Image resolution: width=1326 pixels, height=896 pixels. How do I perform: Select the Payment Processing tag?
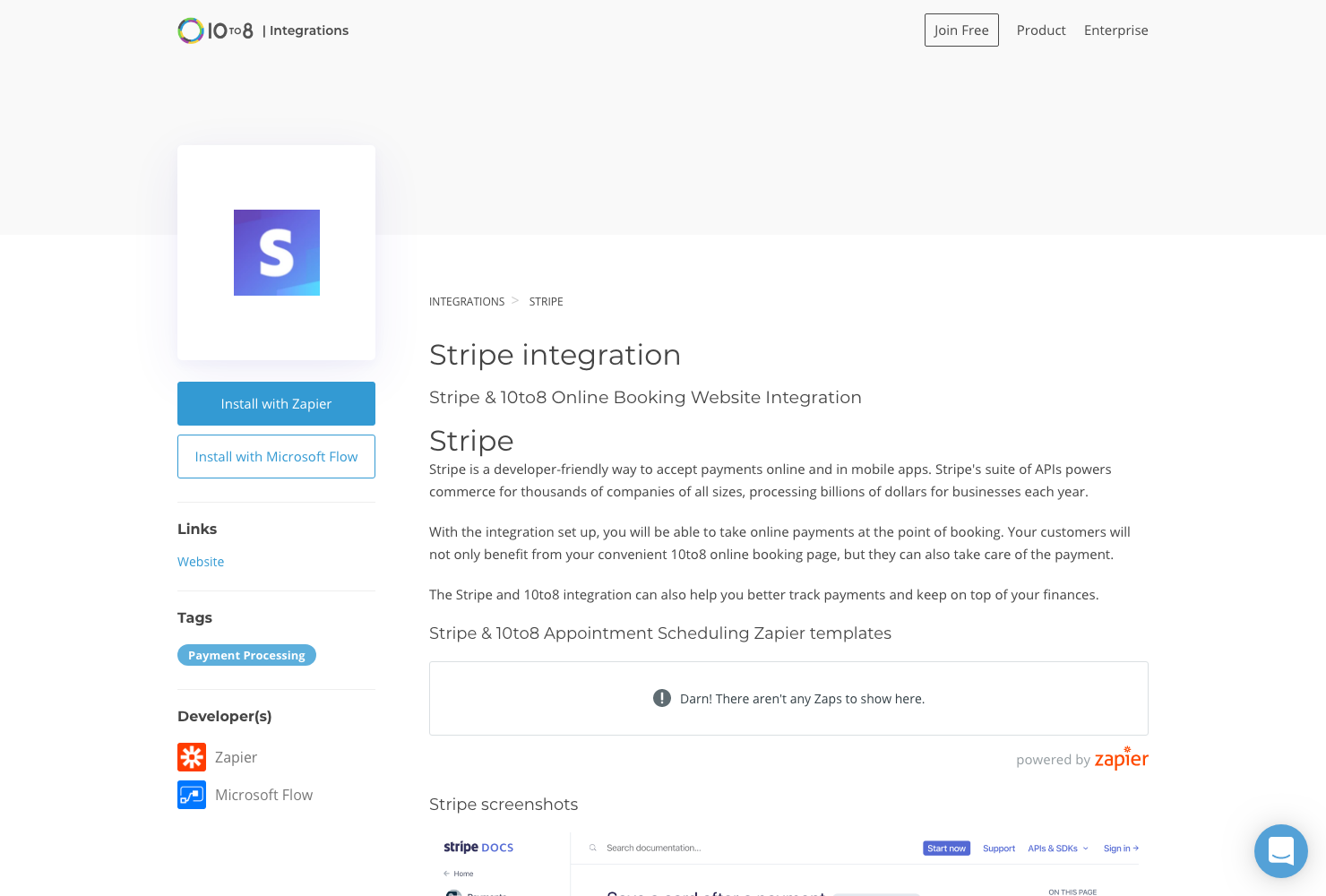tap(246, 655)
